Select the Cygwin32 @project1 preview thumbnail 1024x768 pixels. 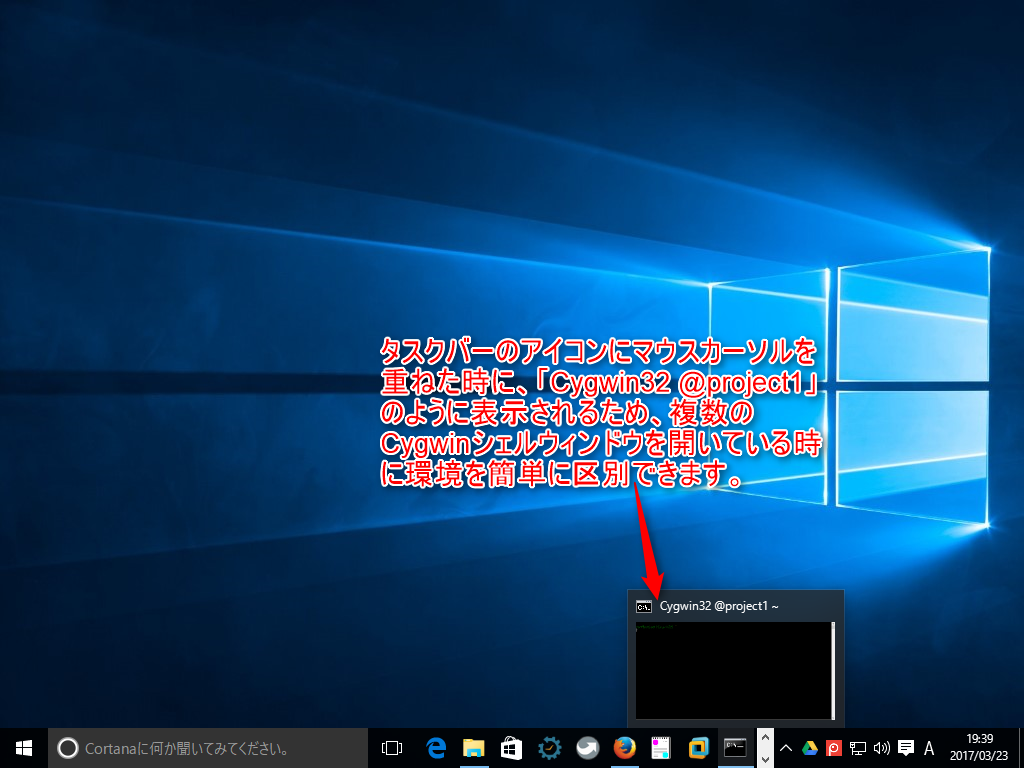(735, 669)
